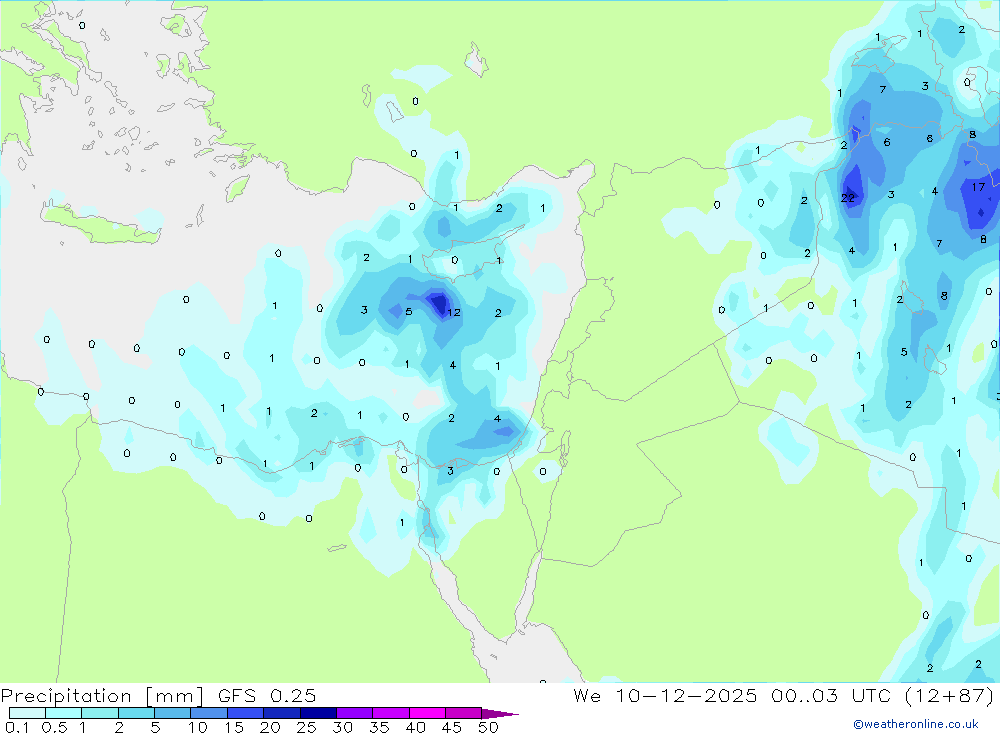Screen dimensions: 1000x733
Task: Click the above-50 arrow tip of legend
Action: [501, 713]
